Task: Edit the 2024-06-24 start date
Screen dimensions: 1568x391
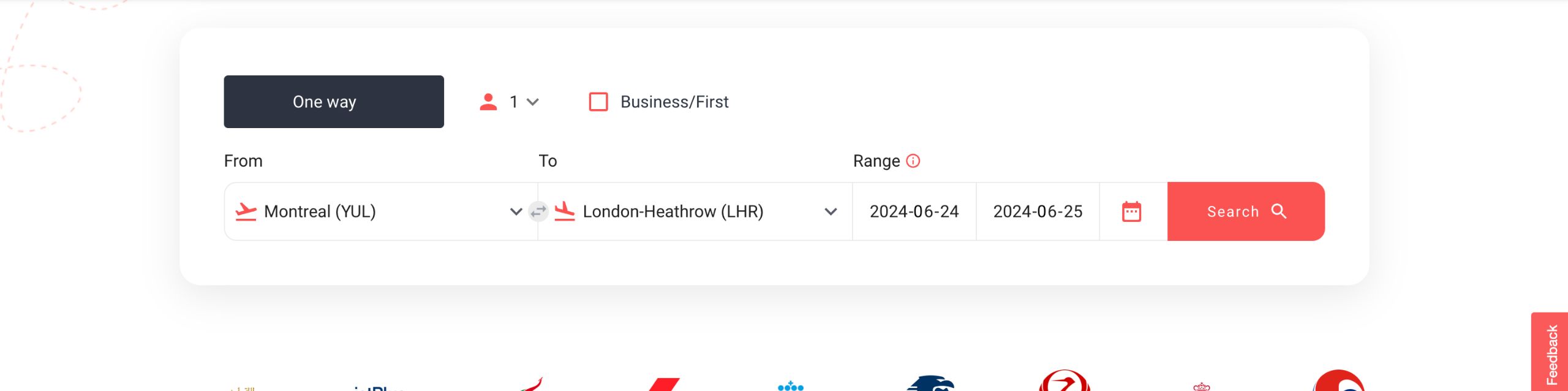Action: pyautogui.click(x=914, y=211)
